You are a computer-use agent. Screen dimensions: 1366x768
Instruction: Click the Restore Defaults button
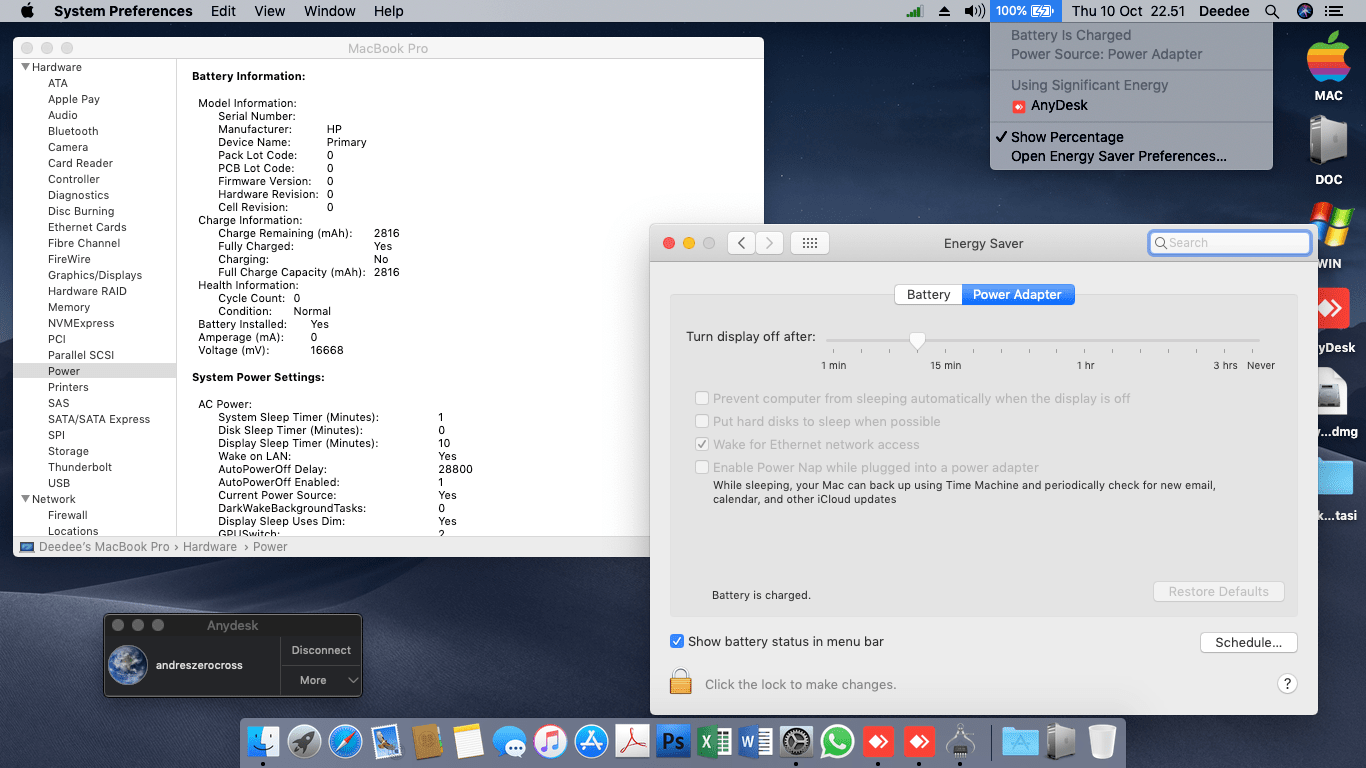(1219, 591)
